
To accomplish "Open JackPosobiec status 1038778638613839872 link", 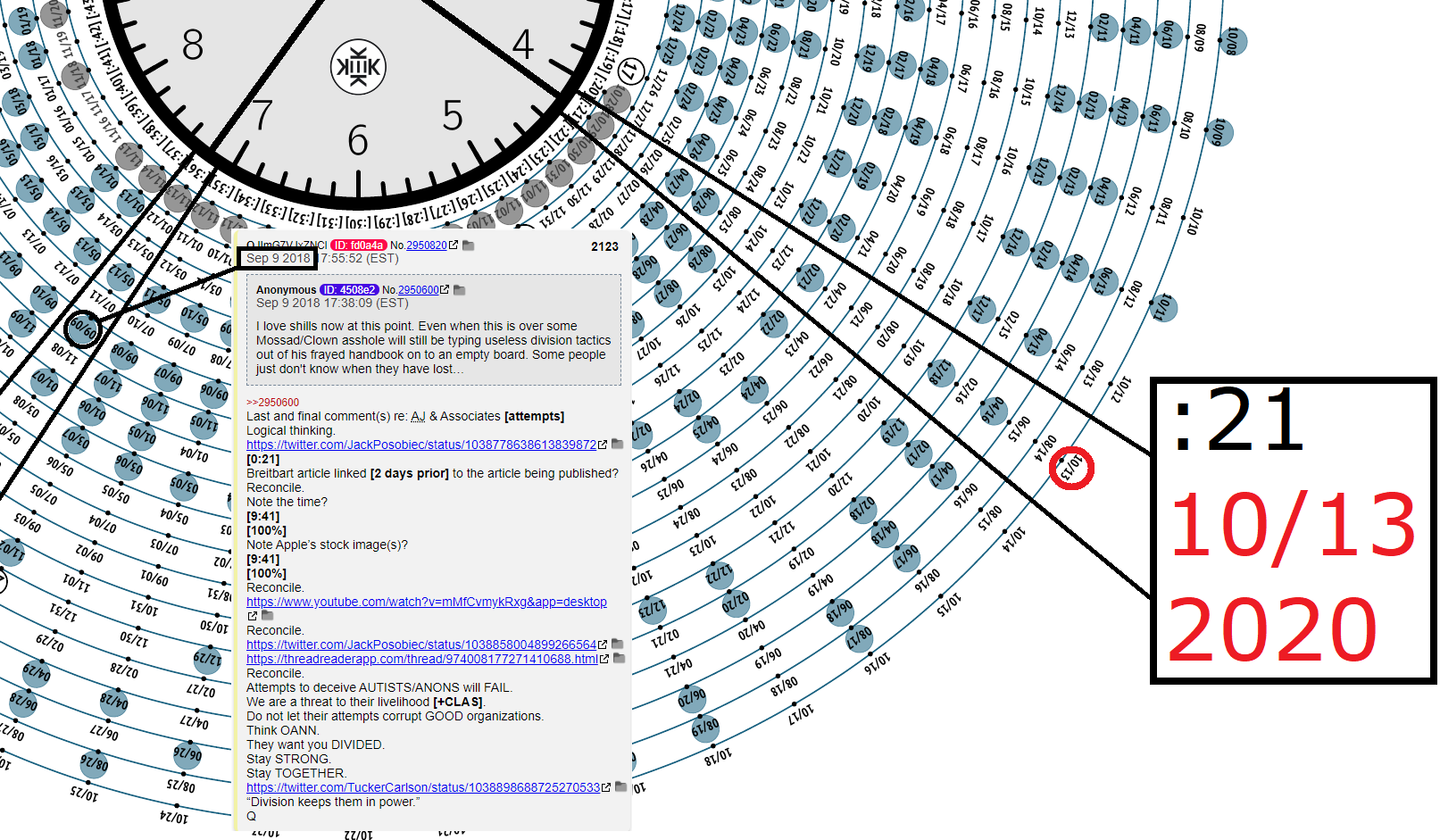I will point(421,445).
